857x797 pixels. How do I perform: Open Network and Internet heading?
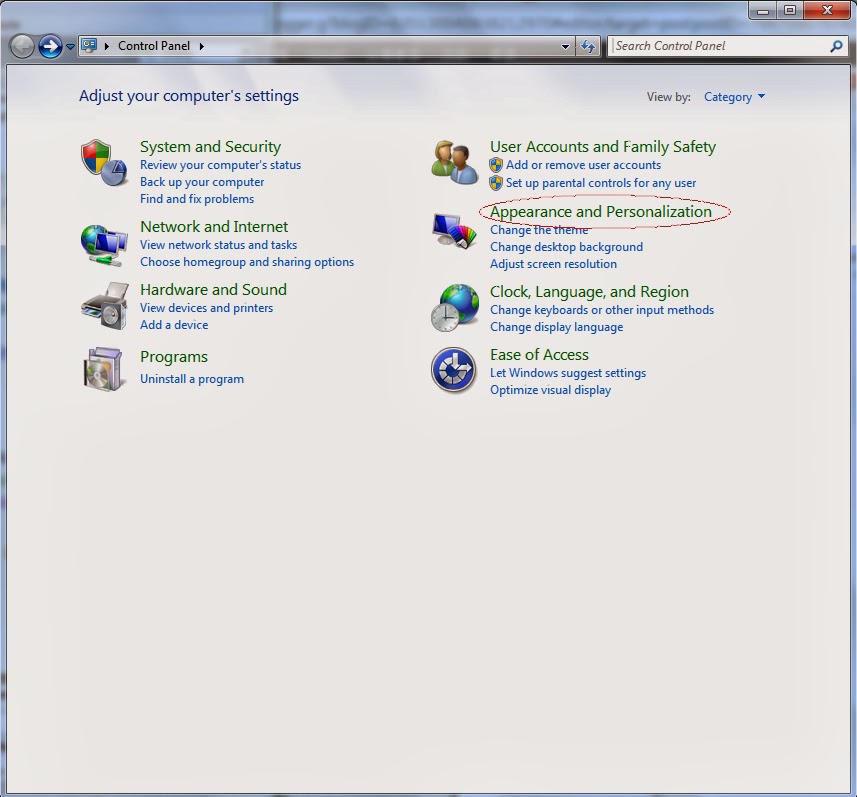(x=214, y=226)
